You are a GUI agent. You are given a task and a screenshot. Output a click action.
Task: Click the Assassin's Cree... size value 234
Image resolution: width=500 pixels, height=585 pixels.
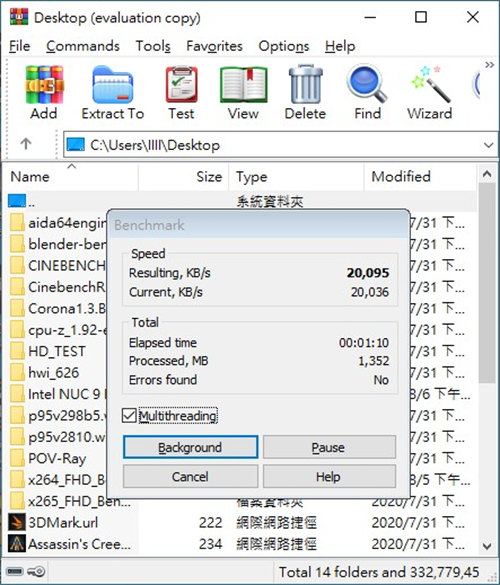coord(210,544)
